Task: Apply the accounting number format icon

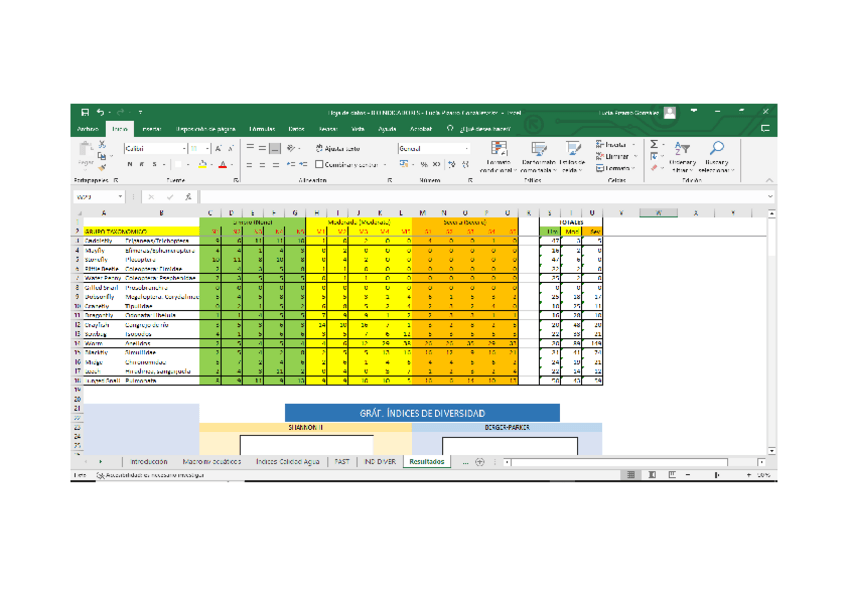Action: click(x=404, y=164)
